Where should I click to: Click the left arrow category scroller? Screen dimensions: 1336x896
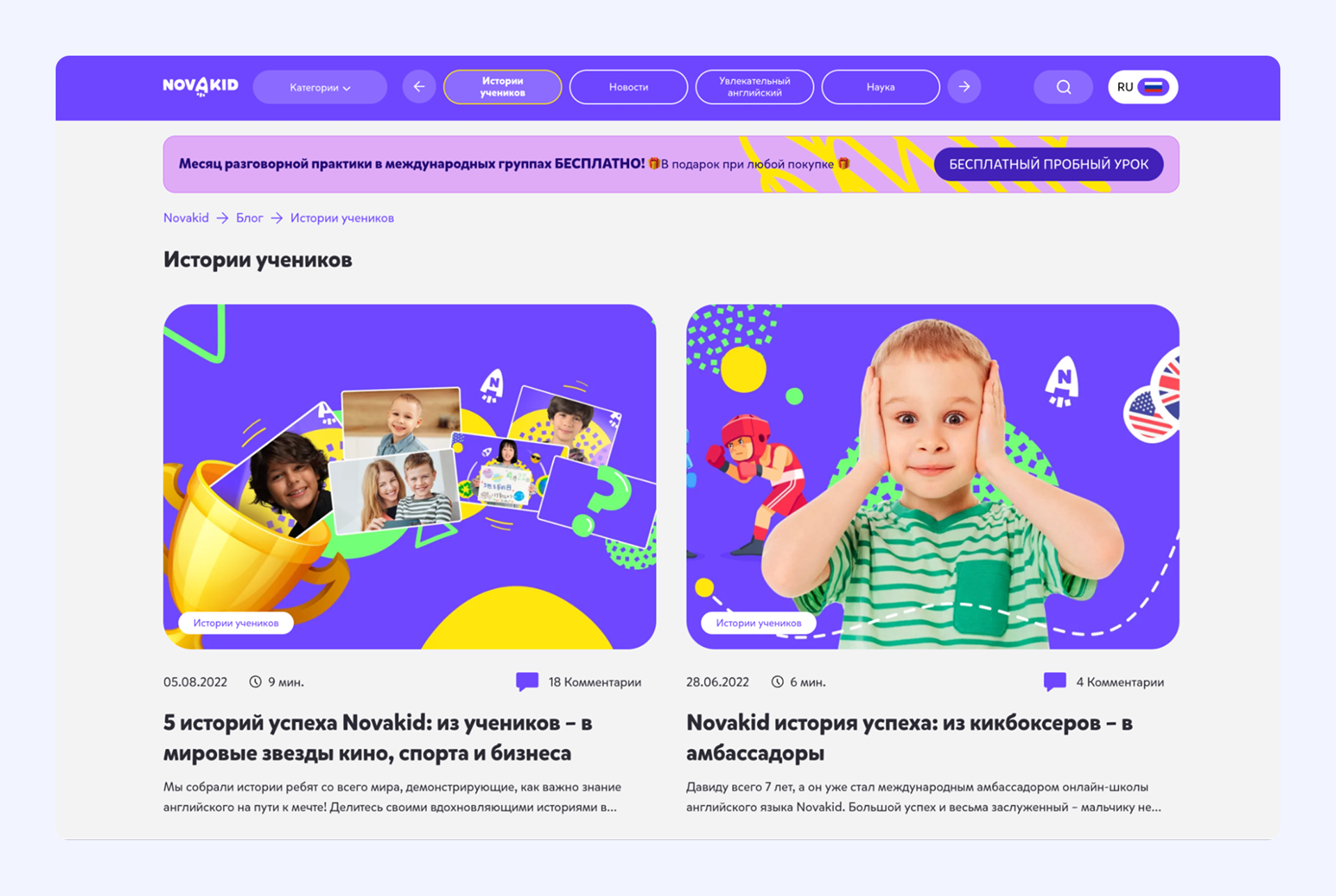[419, 87]
